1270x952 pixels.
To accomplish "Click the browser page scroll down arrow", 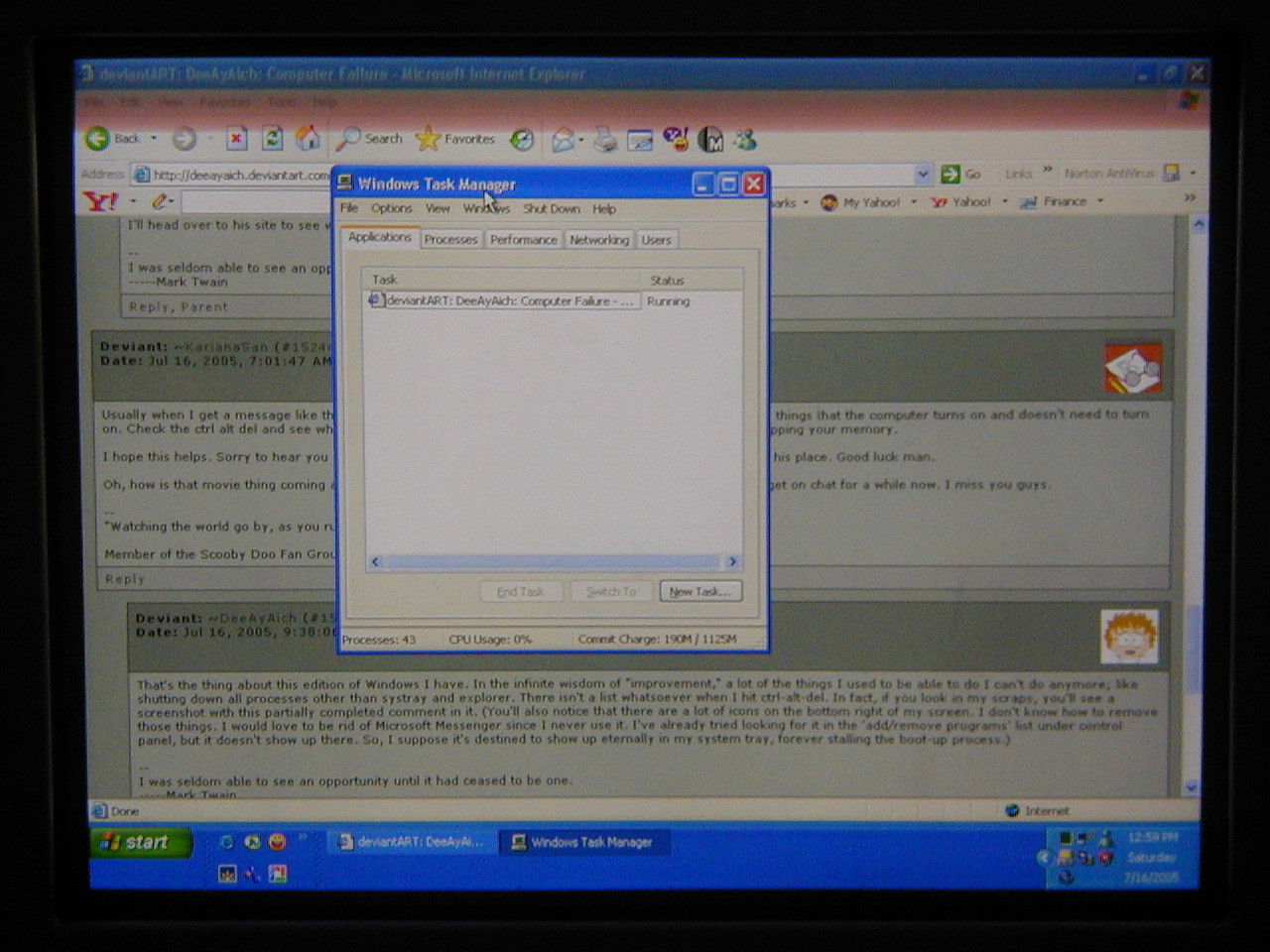I will pos(1192,787).
